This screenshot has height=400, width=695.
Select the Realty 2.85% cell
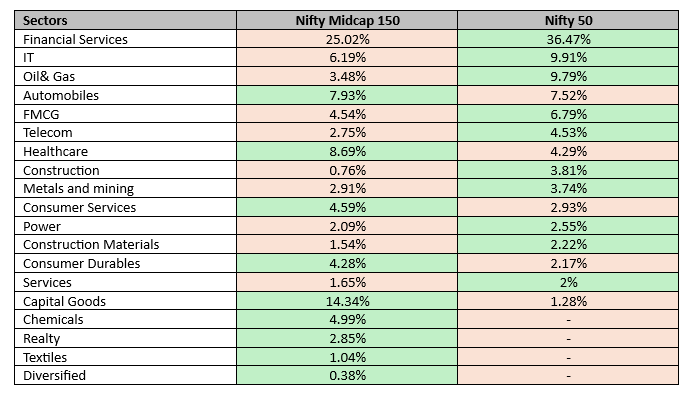pyautogui.click(x=347, y=339)
